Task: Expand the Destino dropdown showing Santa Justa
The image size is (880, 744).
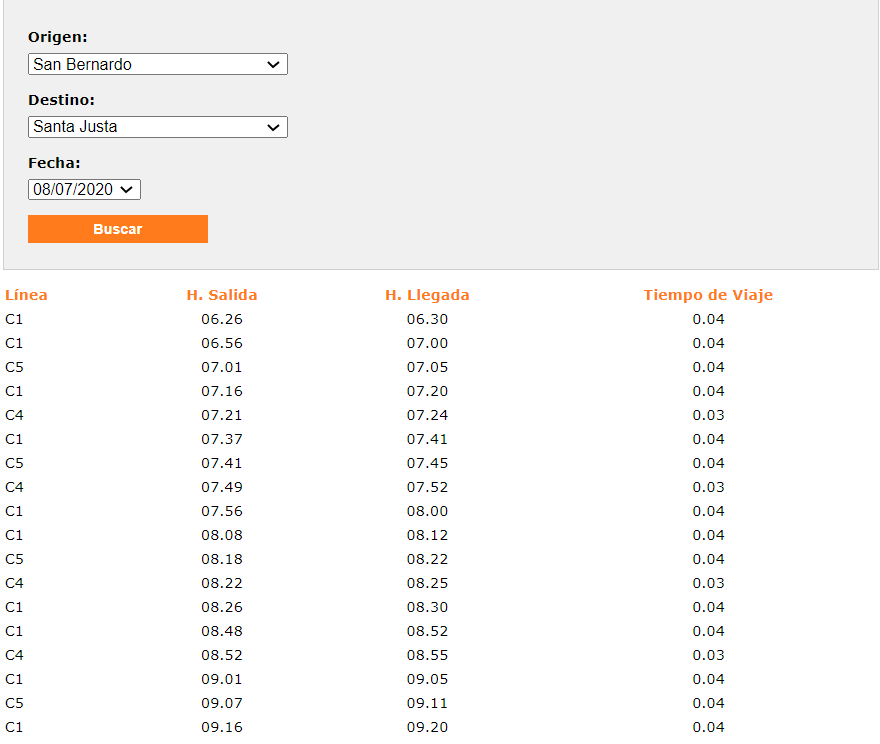Action: tap(157, 127)
